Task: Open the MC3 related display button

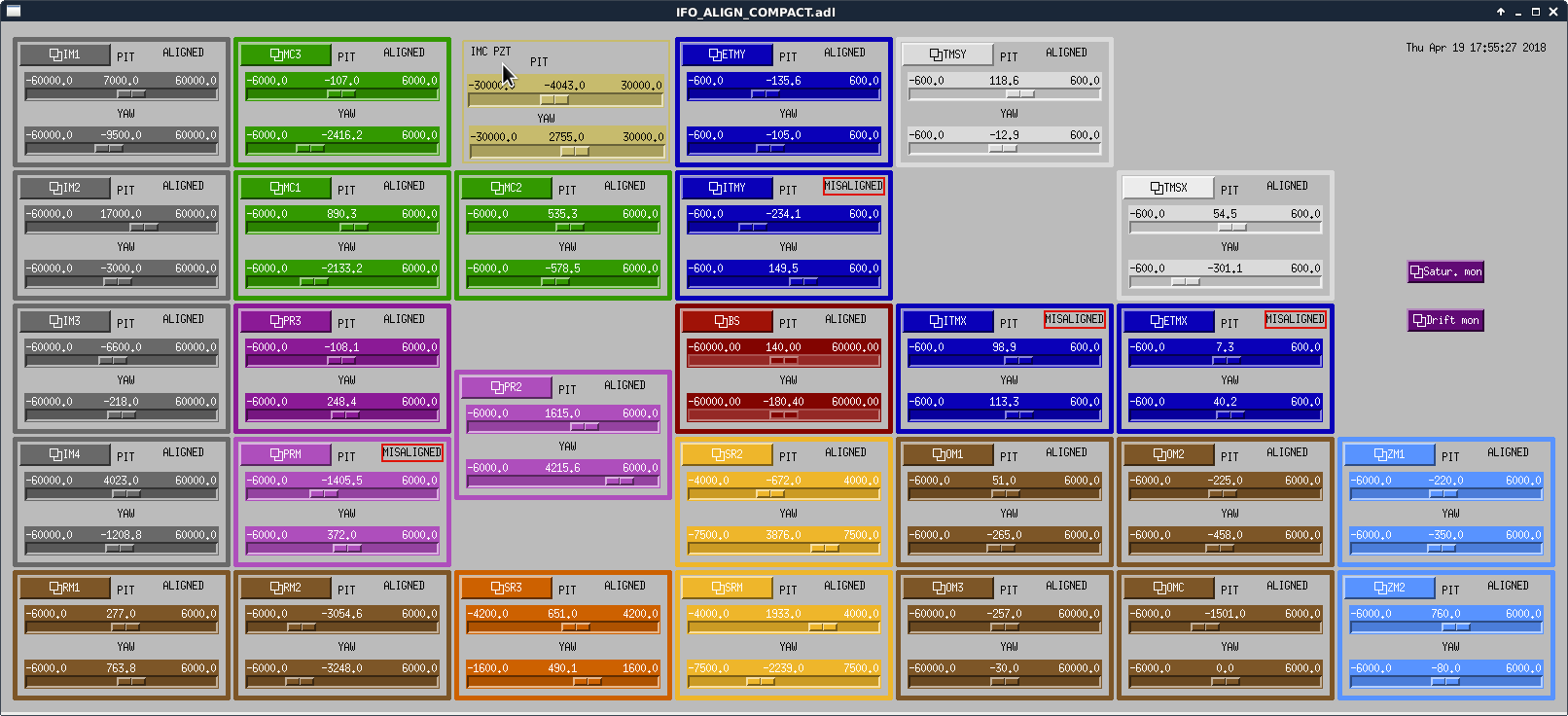Action: [x=286, y=54]
